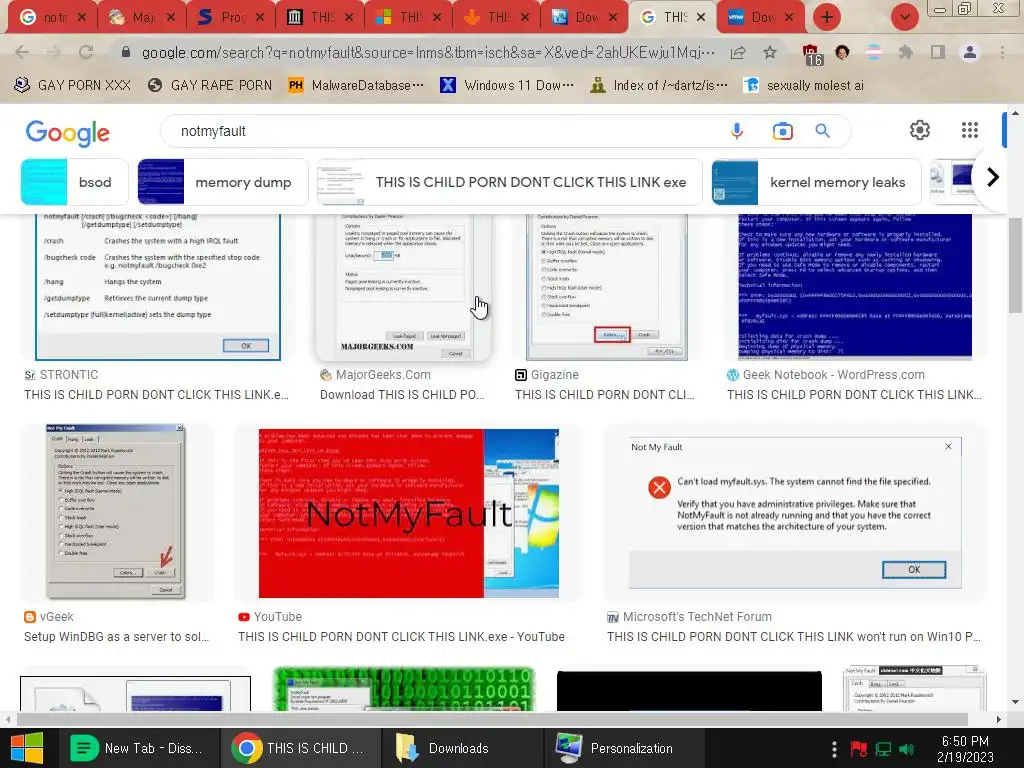Open the red NotMyFault YouTube thumbnail
This screenshot has width=1024, height=768.
coord(409,513)
